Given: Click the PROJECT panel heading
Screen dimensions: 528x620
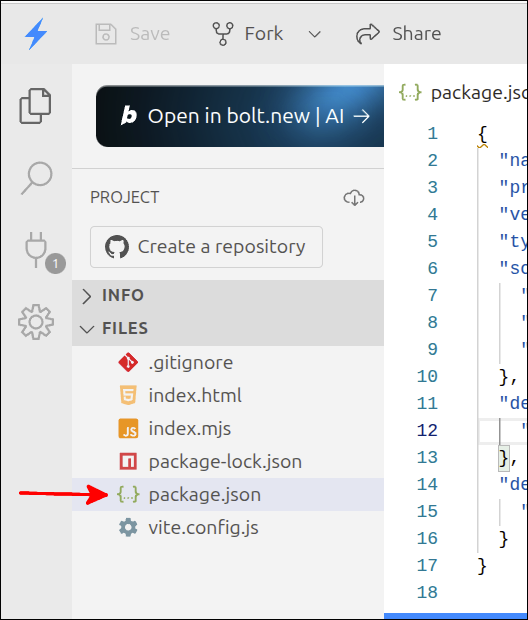Looking at the screenshot, I should 125,197.
